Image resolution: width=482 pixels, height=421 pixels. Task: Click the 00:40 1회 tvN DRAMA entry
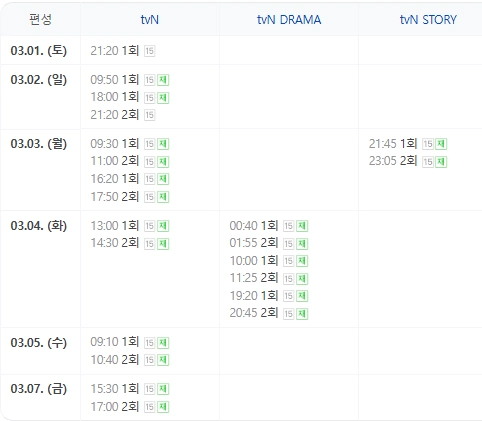[x=254, y=226]
